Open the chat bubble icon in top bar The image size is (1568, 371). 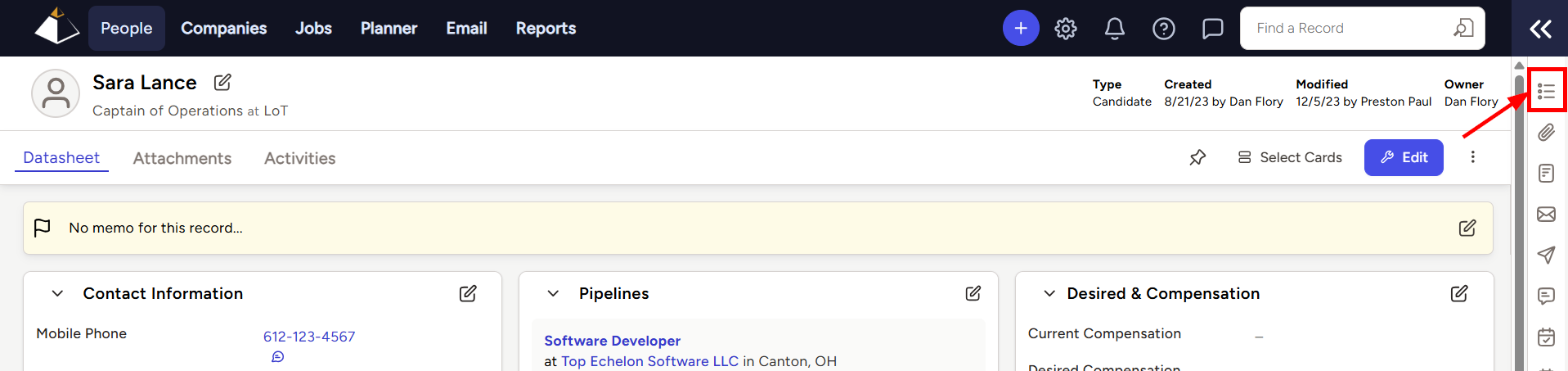tap(1213, 29)
